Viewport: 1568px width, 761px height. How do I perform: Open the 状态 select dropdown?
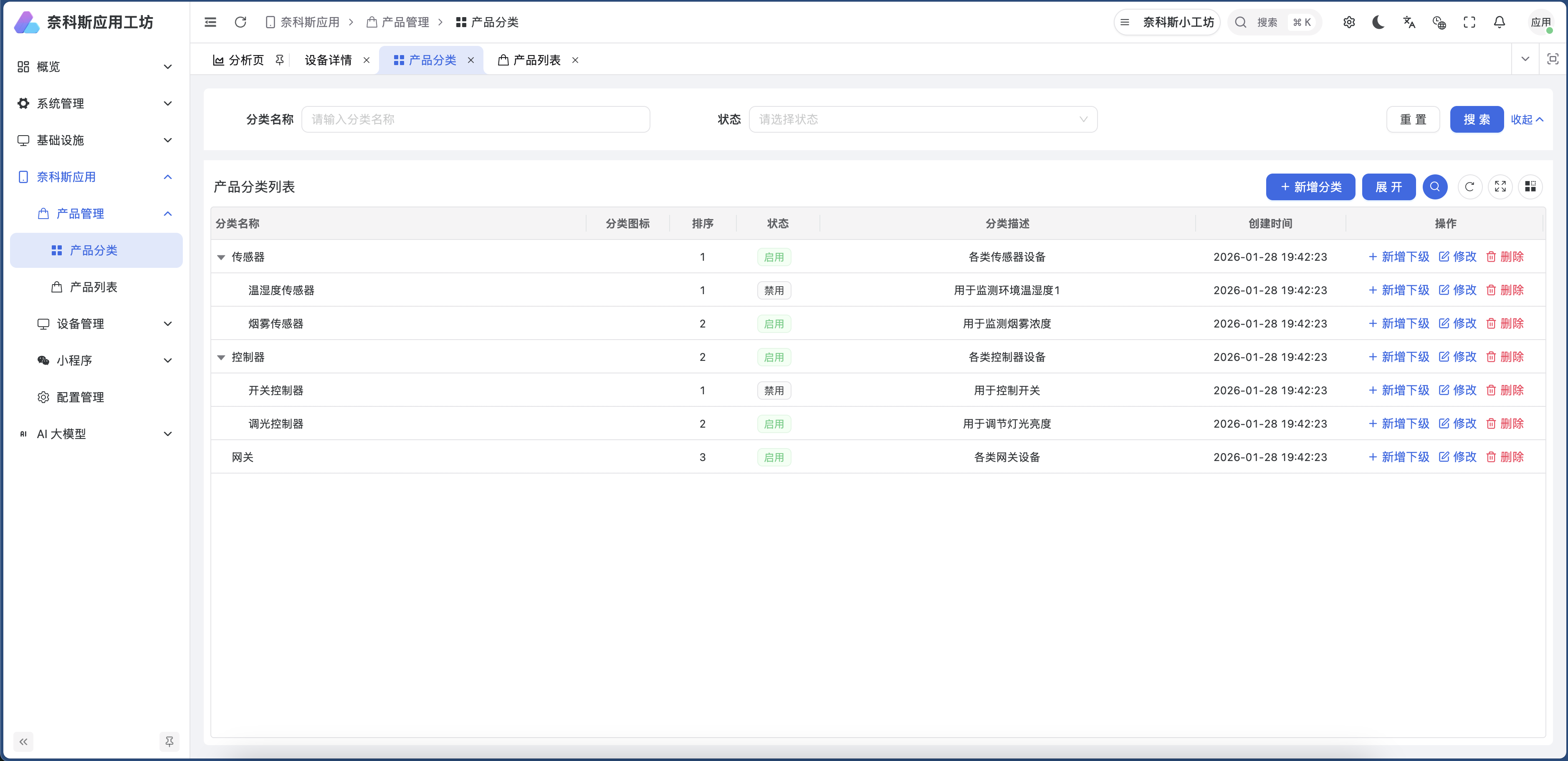(x=922, y=119)
